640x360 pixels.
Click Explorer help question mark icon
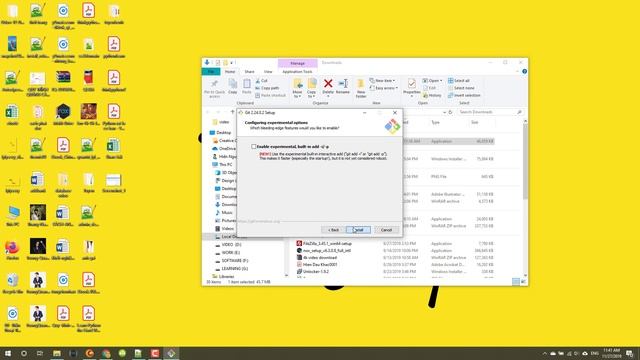524,71
